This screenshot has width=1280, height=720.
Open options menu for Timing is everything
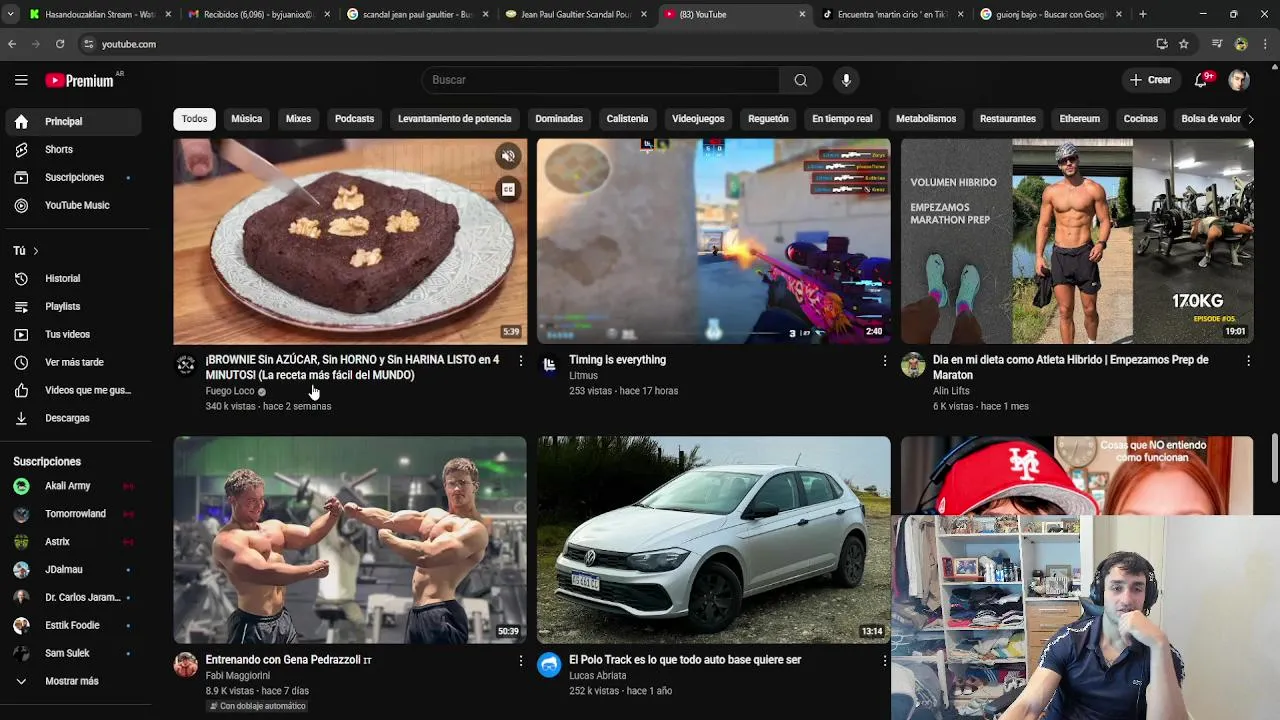(884, 360)
